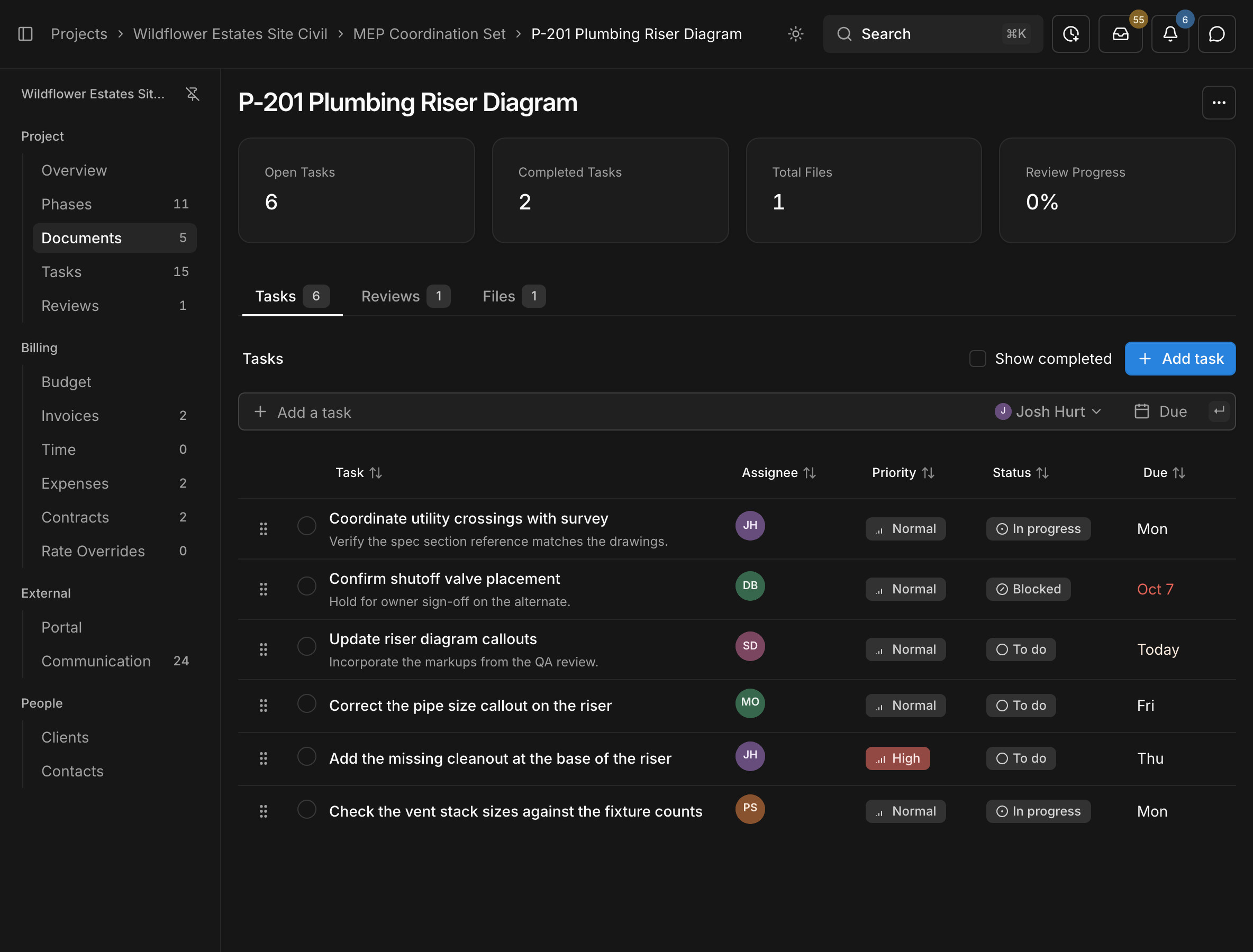Screen dimensions: 1253x952
Task: Sort by Status column
Action: (1021, 473)
